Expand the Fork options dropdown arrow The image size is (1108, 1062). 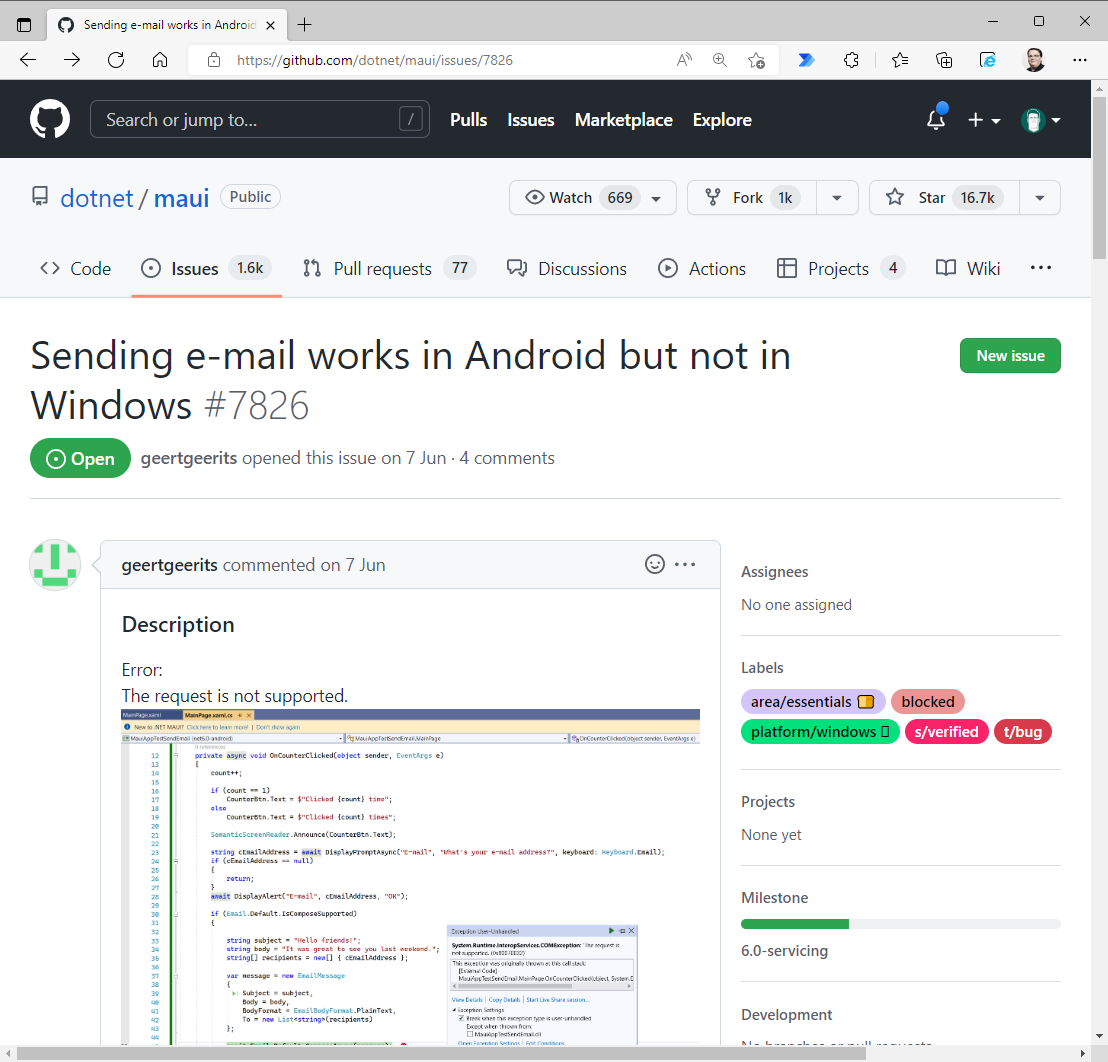[x=837, y=198]
